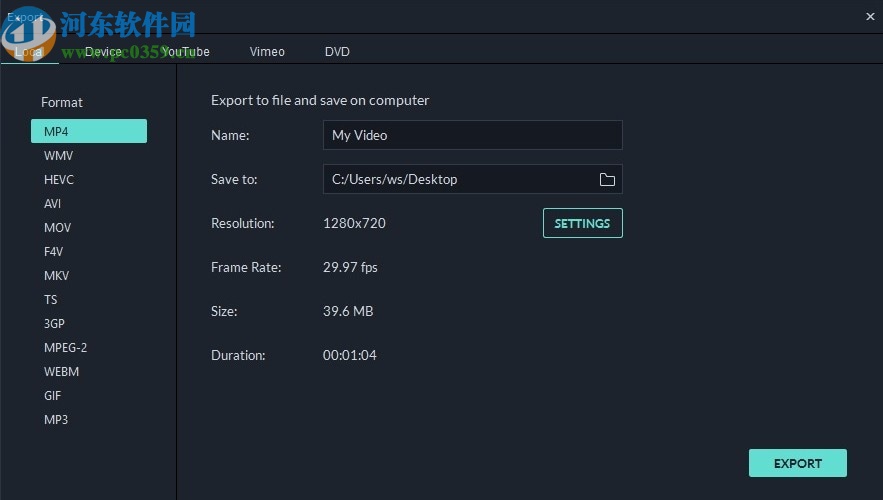Select MOV format
Screen dimensions: 883x500
click(x=57, y=227)
